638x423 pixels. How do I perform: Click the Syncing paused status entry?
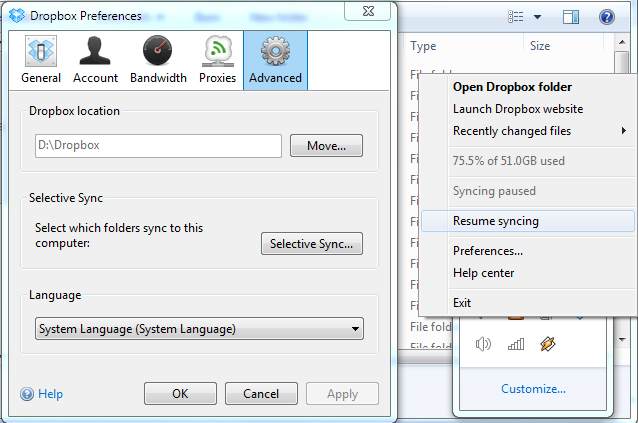pyautogui.click(x=528, y=191)
